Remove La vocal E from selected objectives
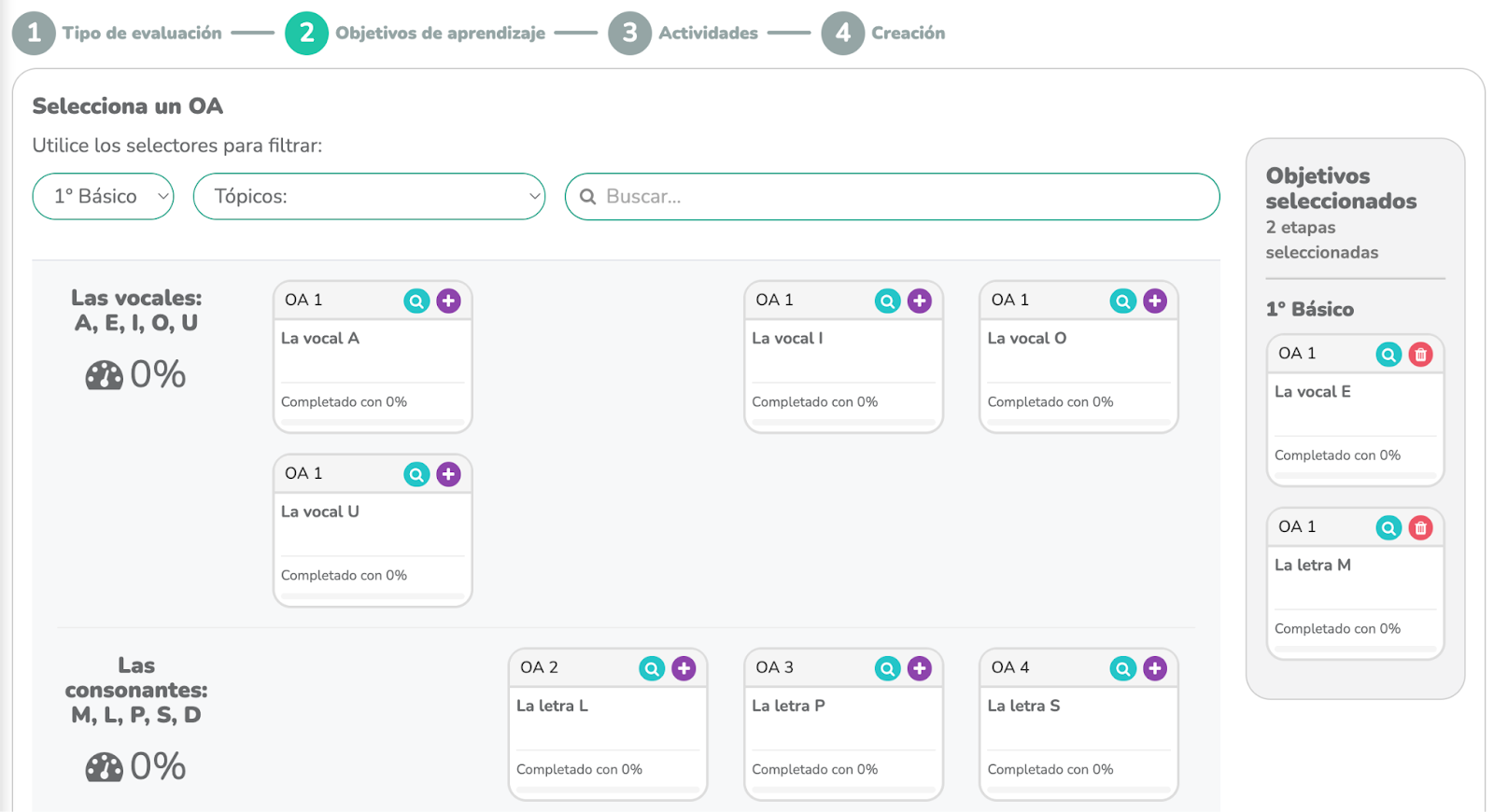This screenshot has width=1494, height=812. tap(1420, 355)
